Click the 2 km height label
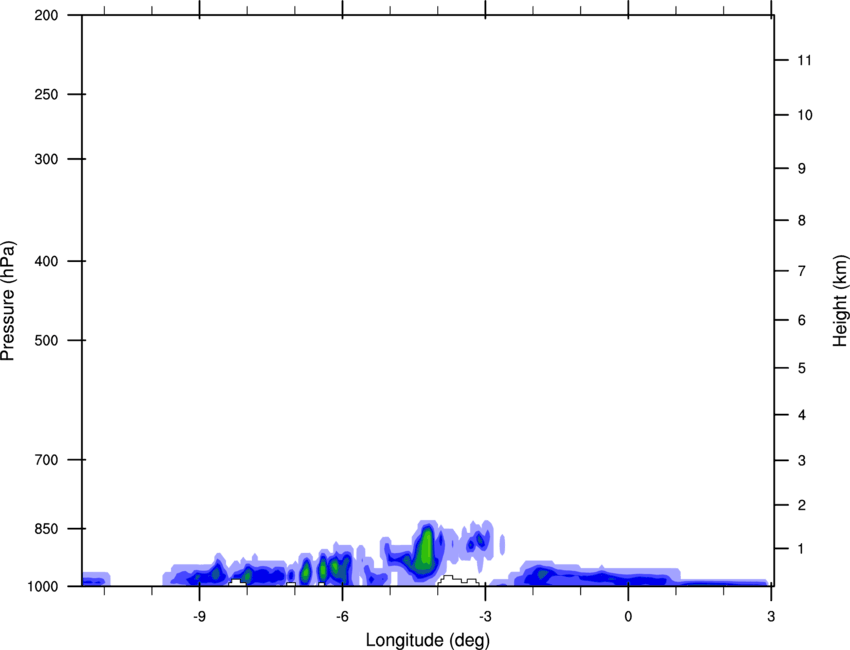Image resolution: width=850 pixels, height=650 pixels. (801, 505)
